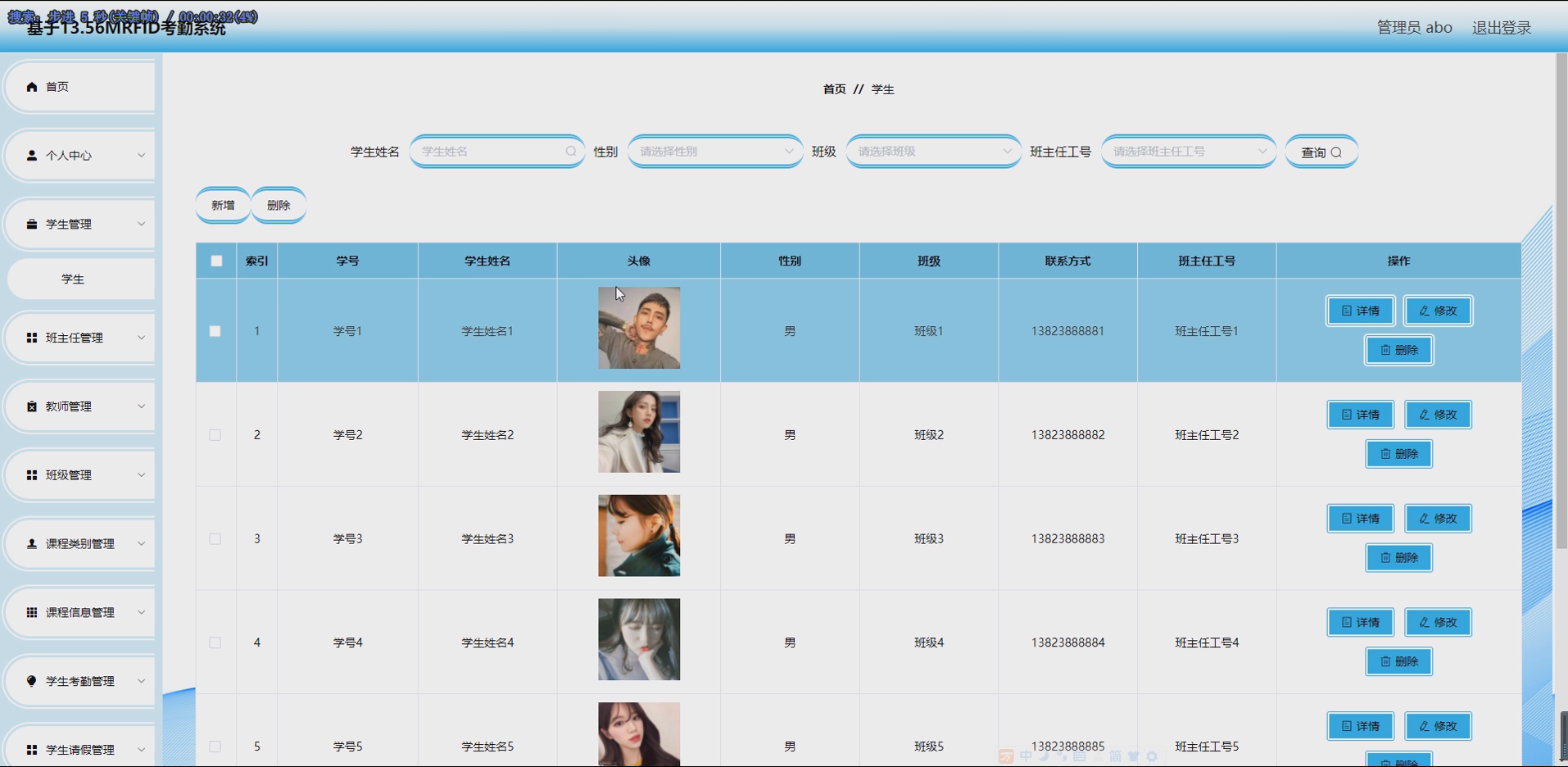This screenshot has height=767, width=1568.
Task: Click the grid icon beside 学生请假管理
Action: 32,750
